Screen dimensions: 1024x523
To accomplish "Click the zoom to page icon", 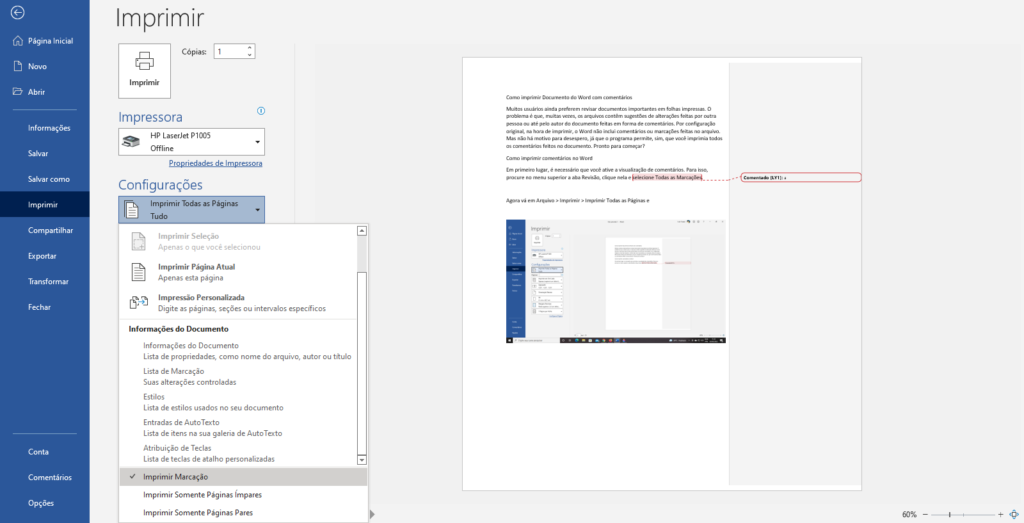I will click(x=1014, y=515).
